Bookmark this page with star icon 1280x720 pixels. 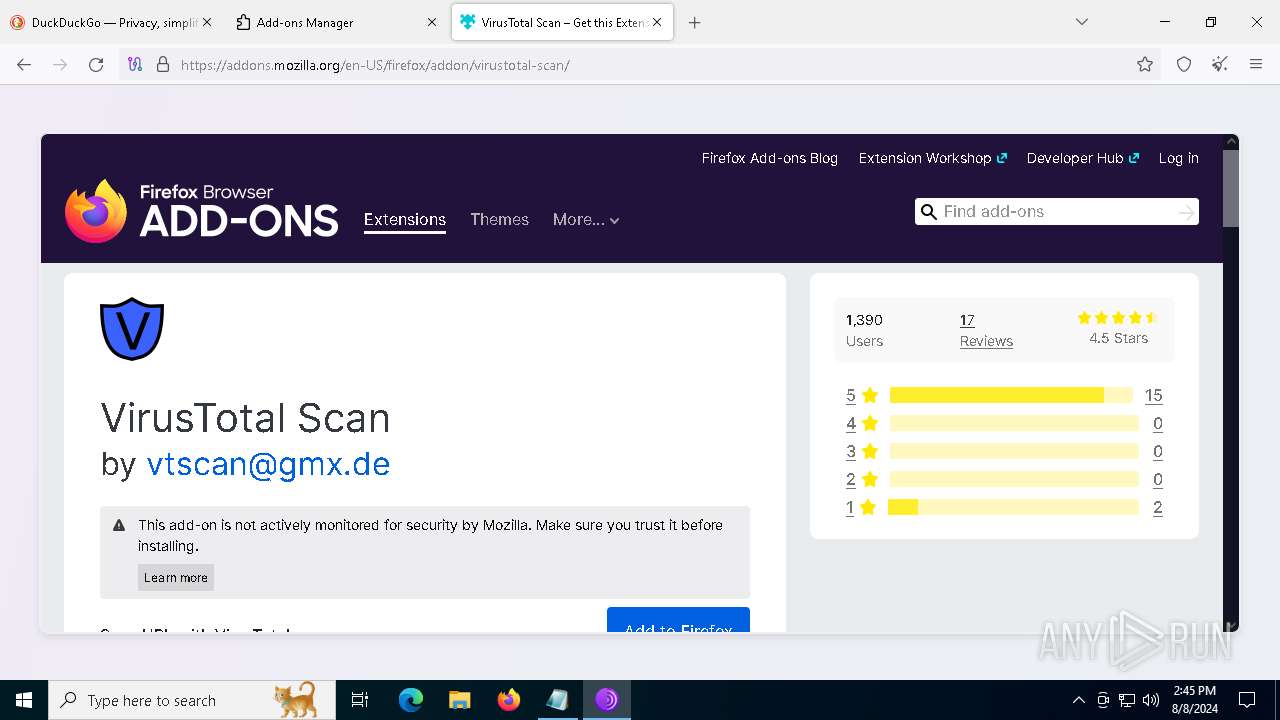click(1145, 65)
